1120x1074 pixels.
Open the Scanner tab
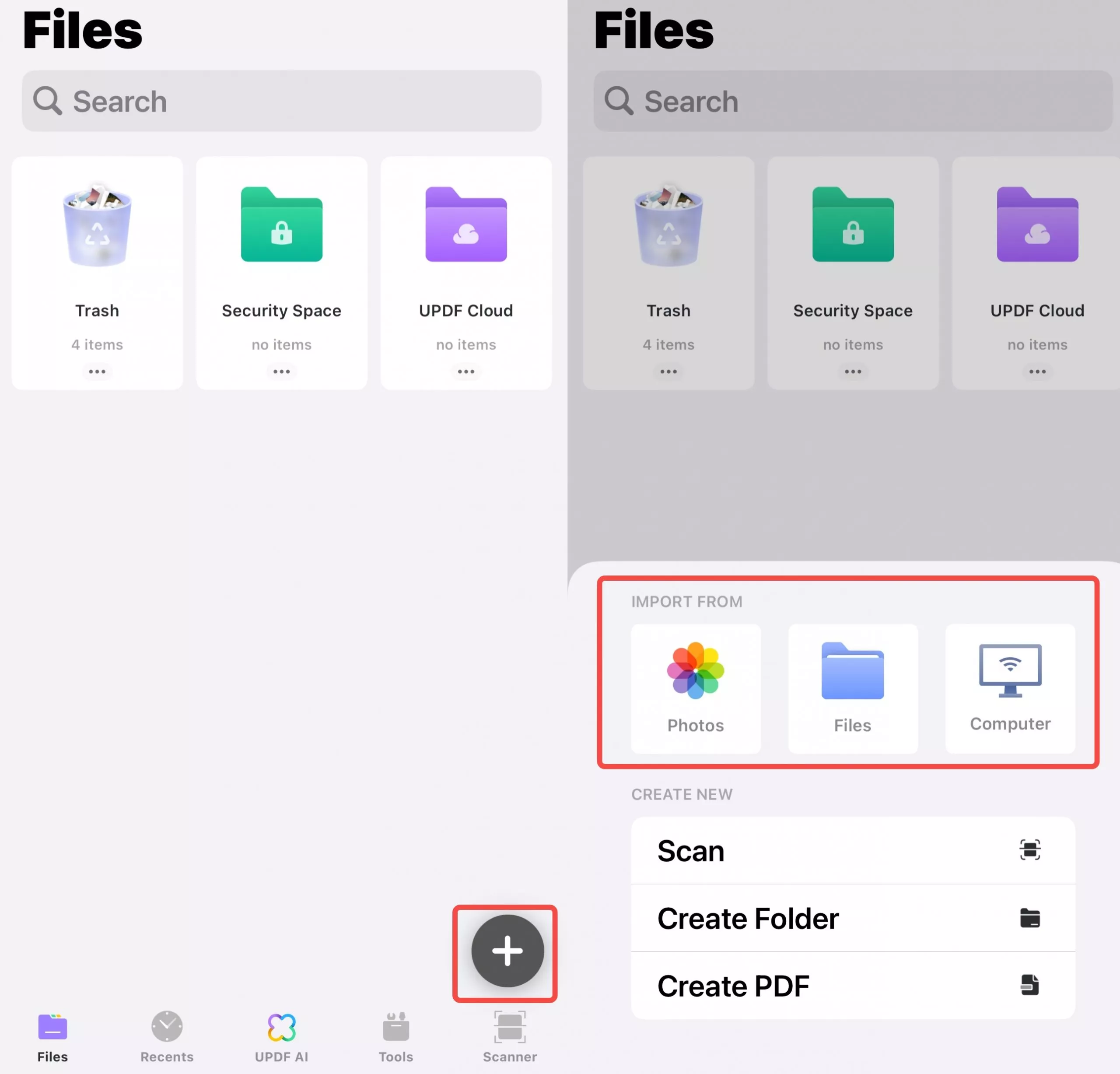pos(510,1036)
